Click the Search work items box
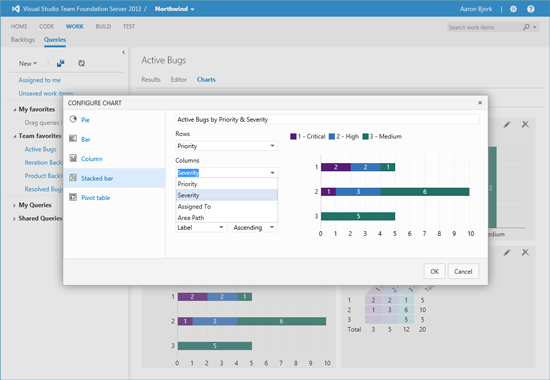This screenshot has width=550, height=380. (484, 27)
